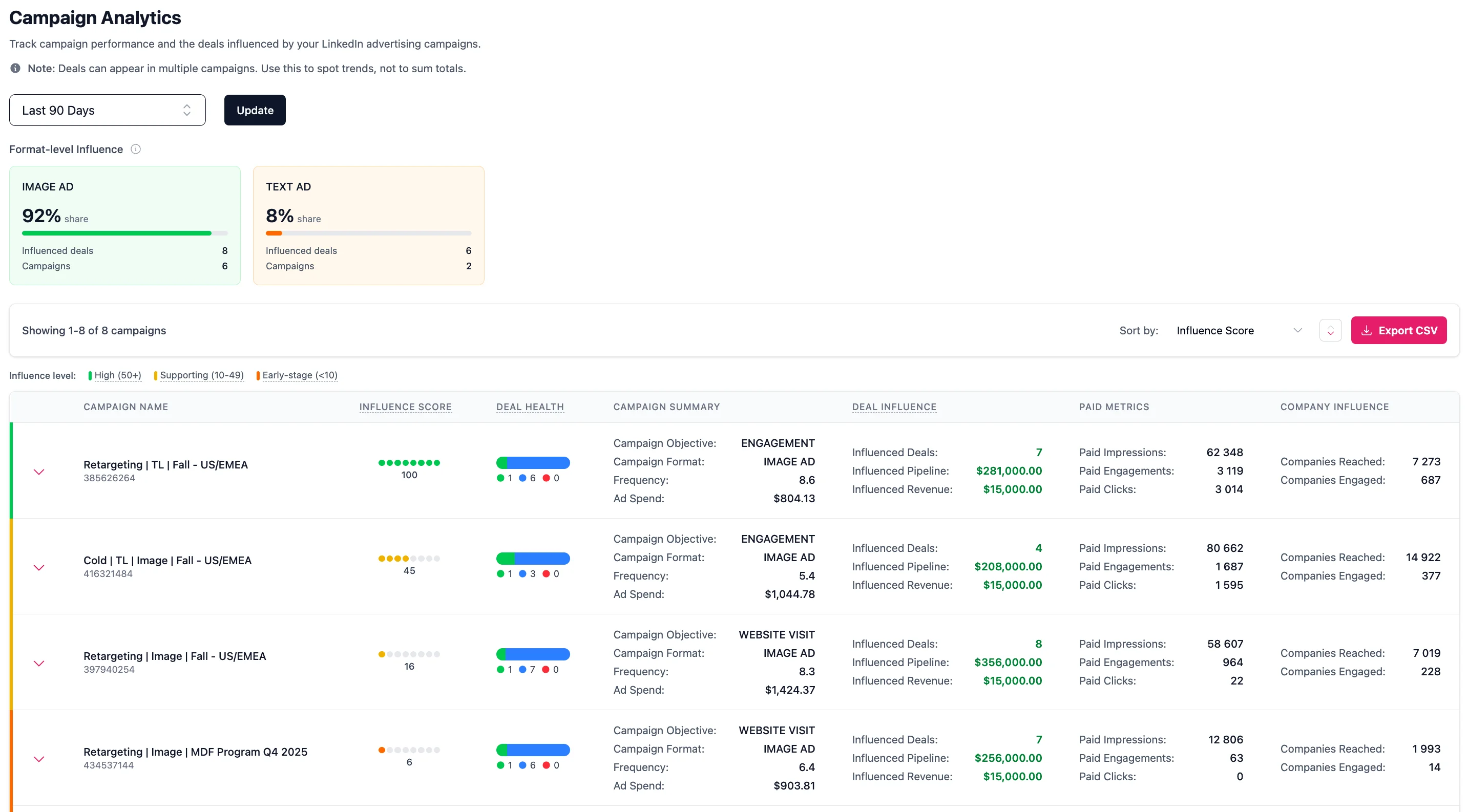Click the High (50+) influence level legend

(x=117, y=375)
